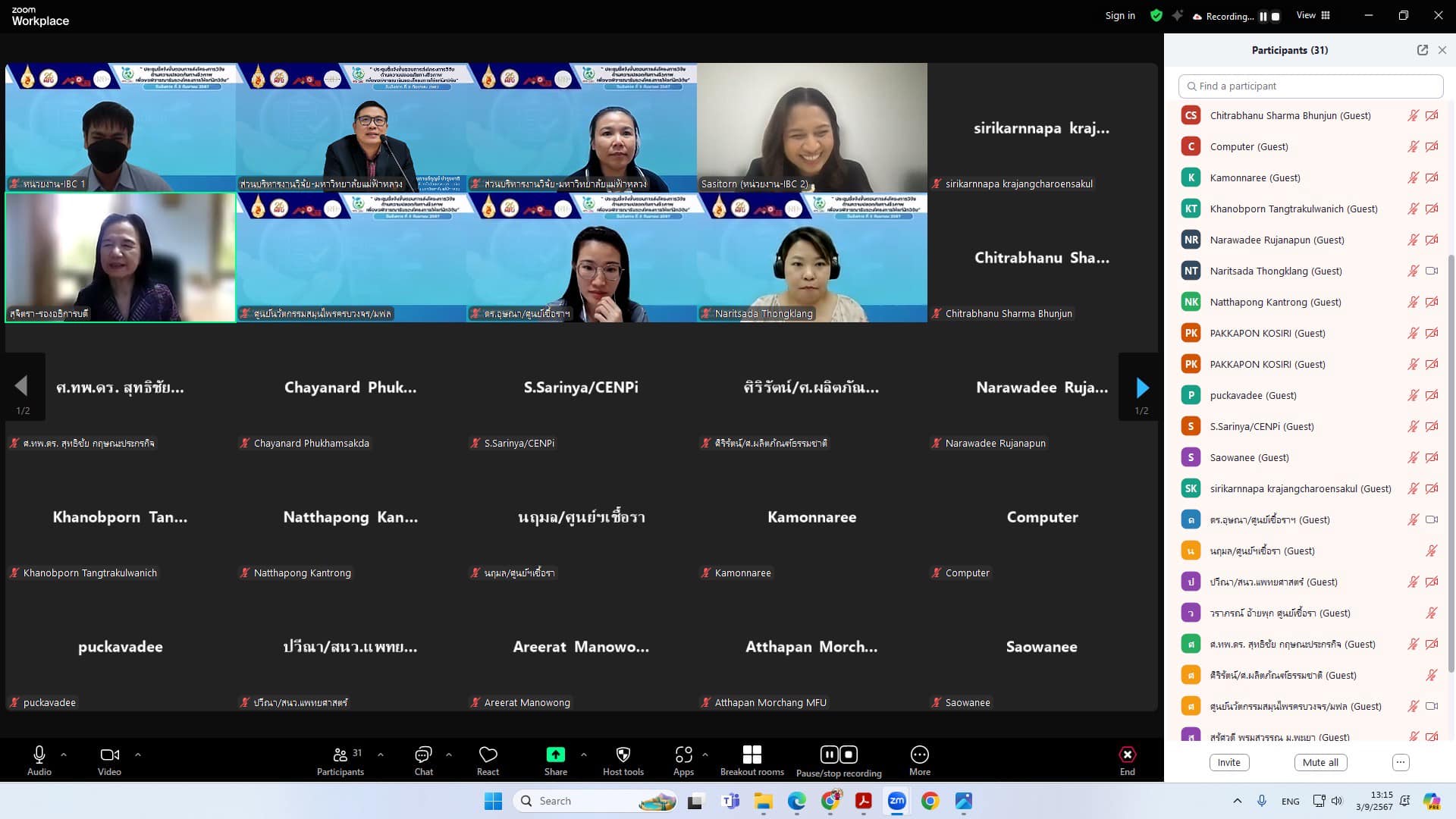
Task: Open the Participants panel button
Action: coord(340,761)
